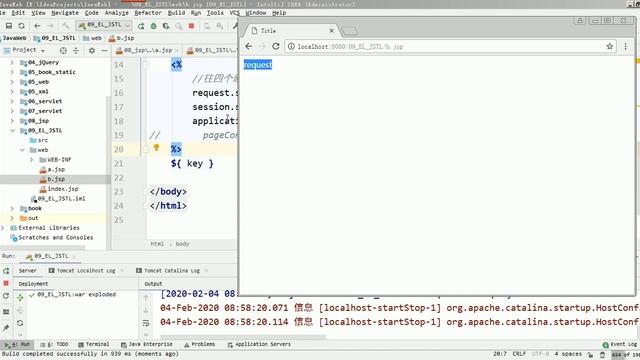Open the Terminal tool window

(94, 344)
